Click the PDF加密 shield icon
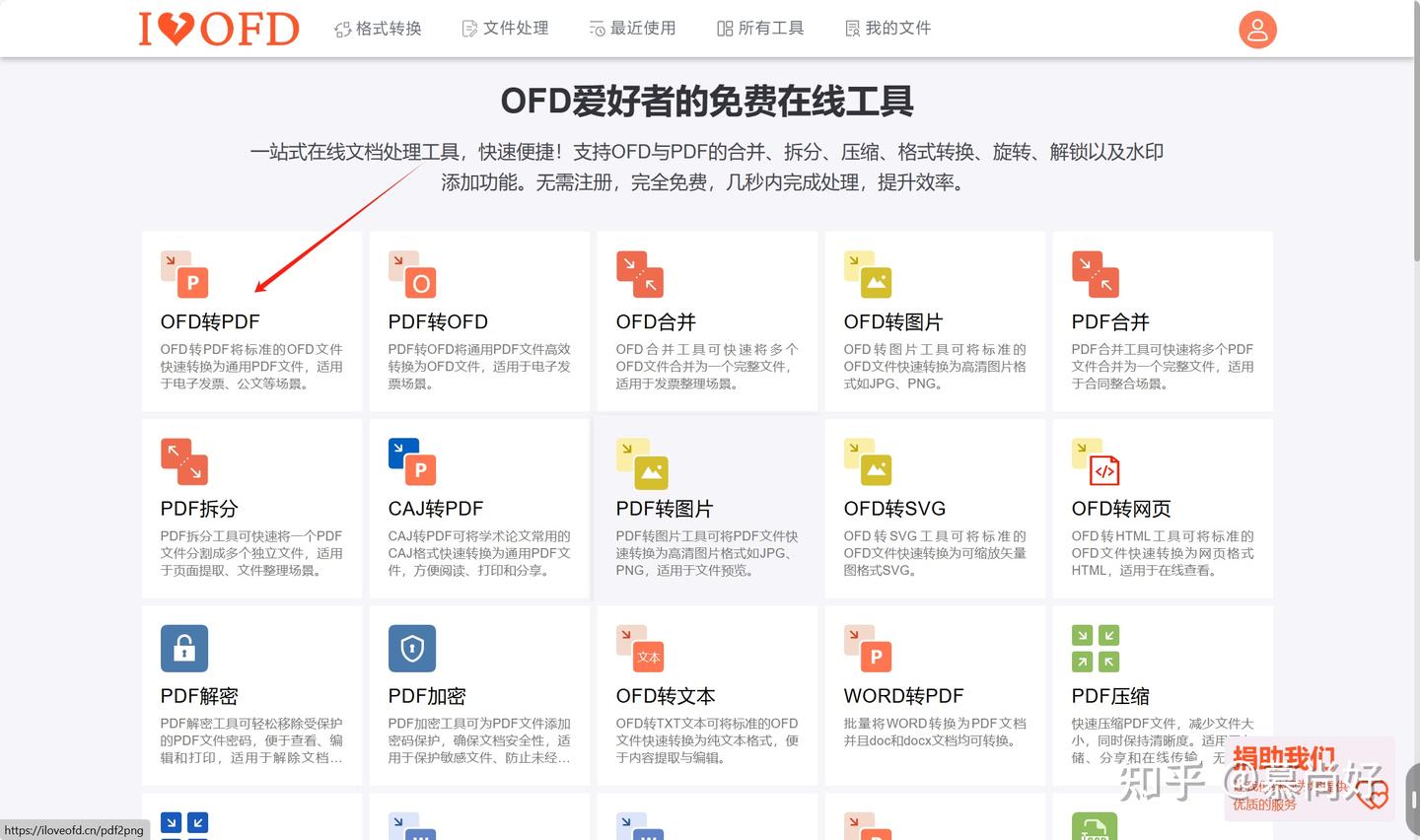This screenshot has height=840, width=1420. point(412,648)
